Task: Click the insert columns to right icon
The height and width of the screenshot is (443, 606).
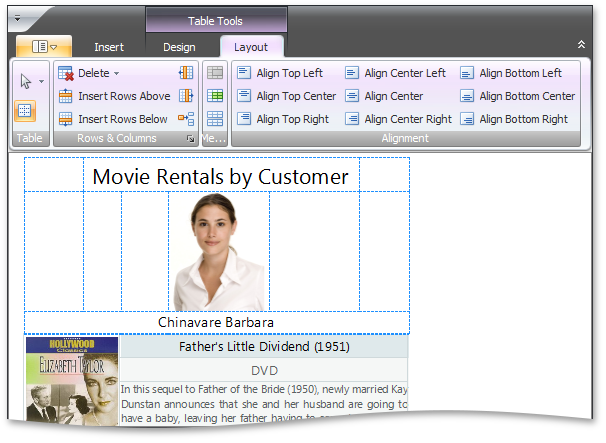Action: [x=186, y=96]
